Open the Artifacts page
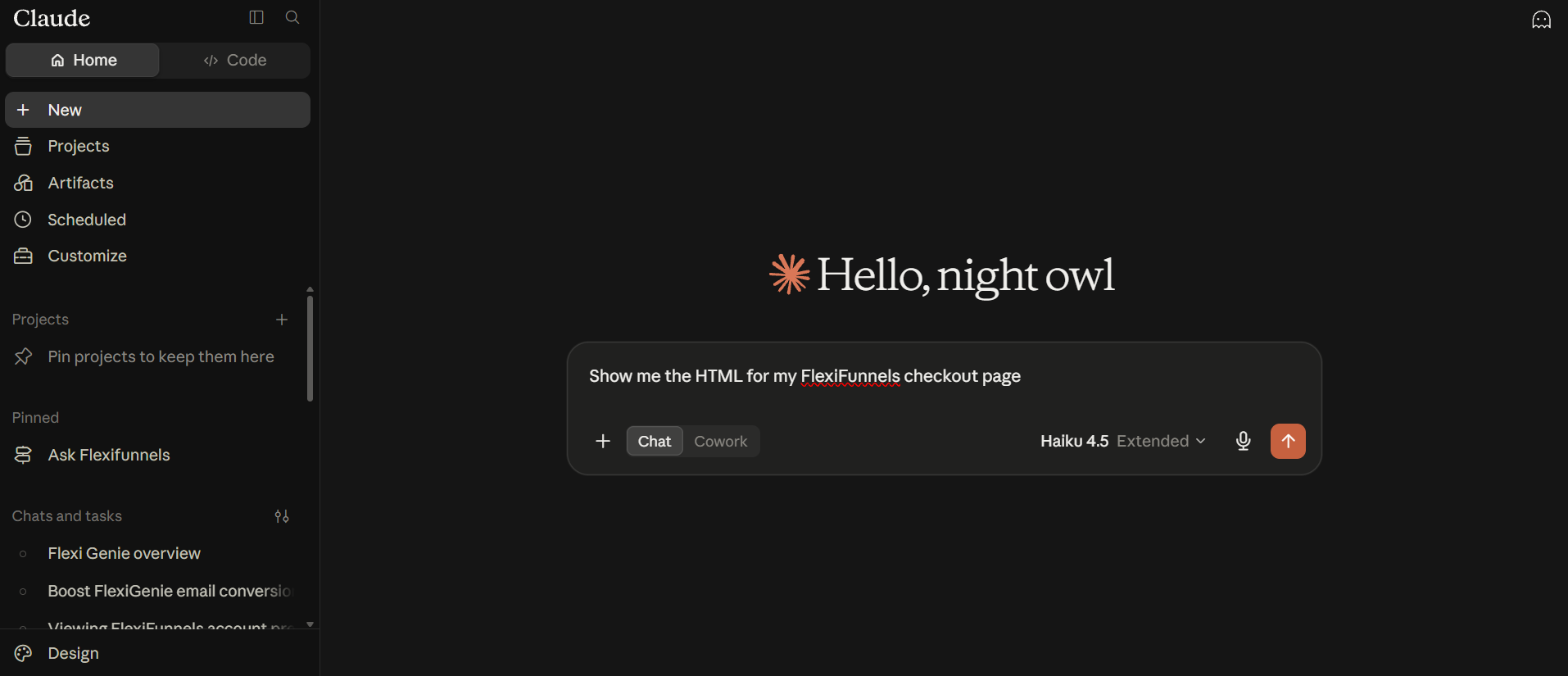 [x=157, y=183]
